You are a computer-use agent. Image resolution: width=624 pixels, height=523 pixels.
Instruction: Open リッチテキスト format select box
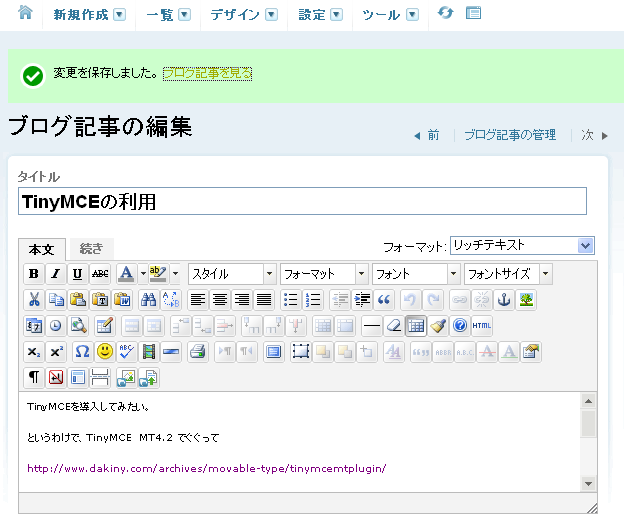click(522, 246)
